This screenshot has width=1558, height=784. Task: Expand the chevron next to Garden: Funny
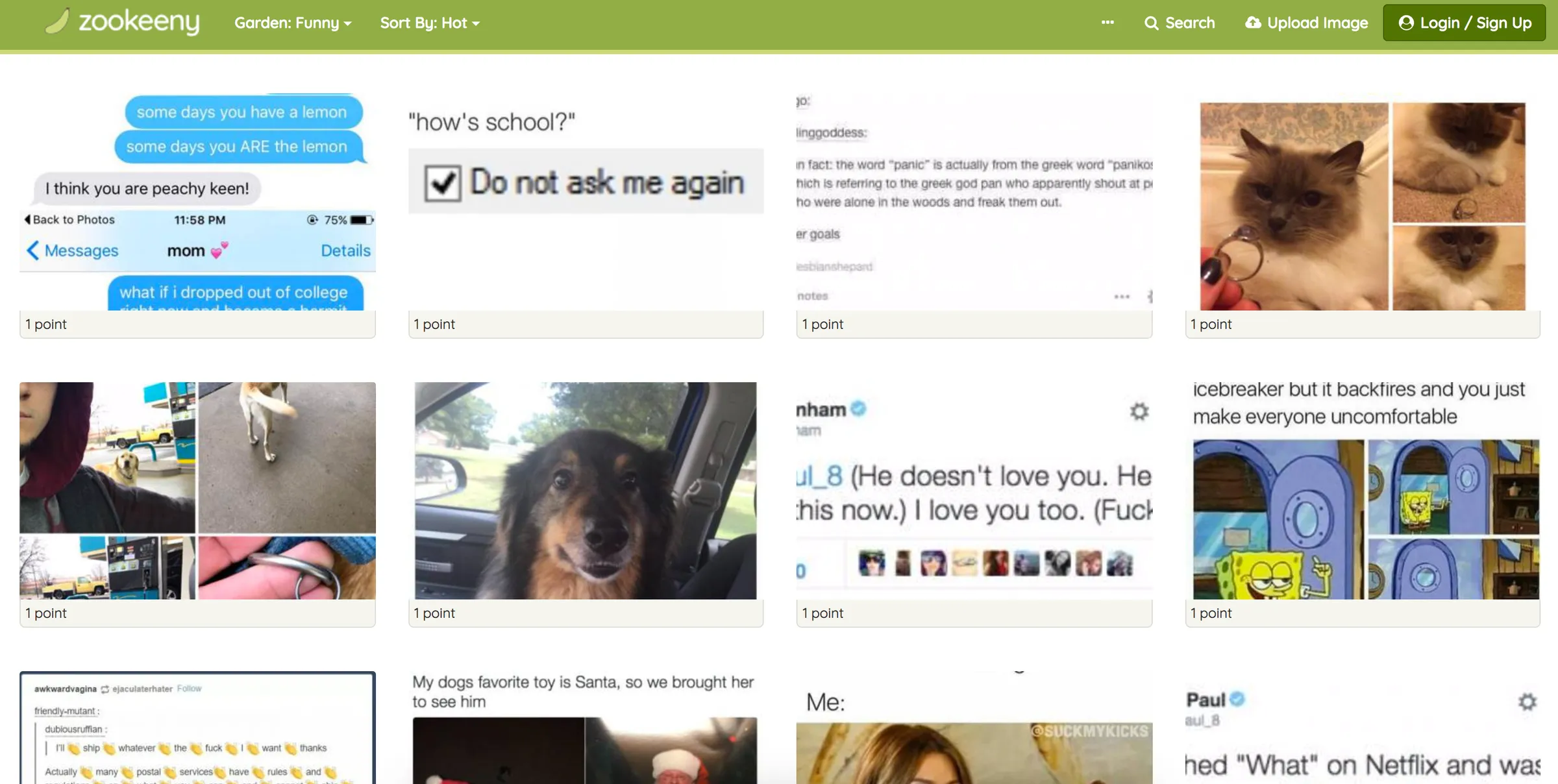pos(347,24)
